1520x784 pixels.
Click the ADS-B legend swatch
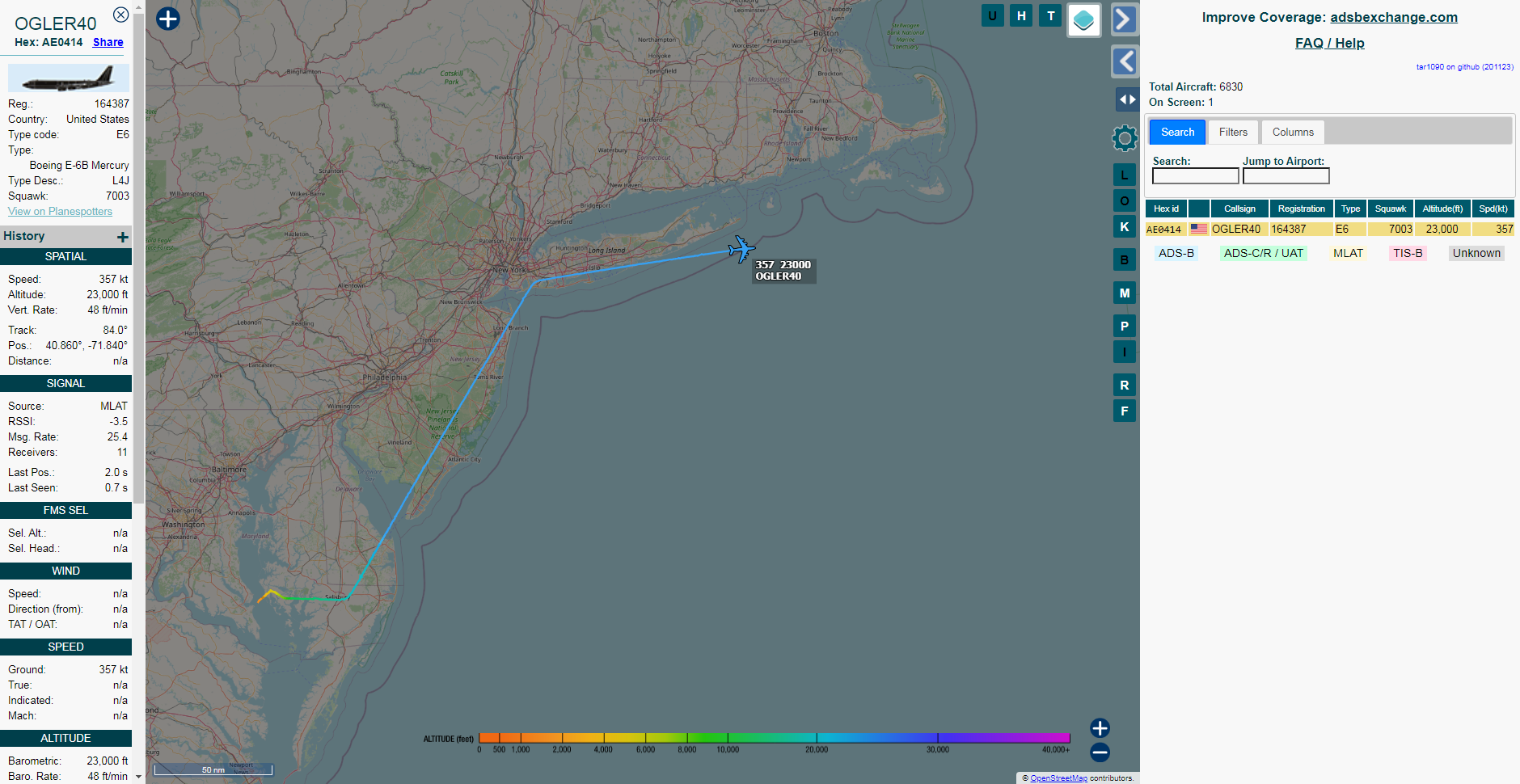pyautogui.click(x=1176, y=253)
